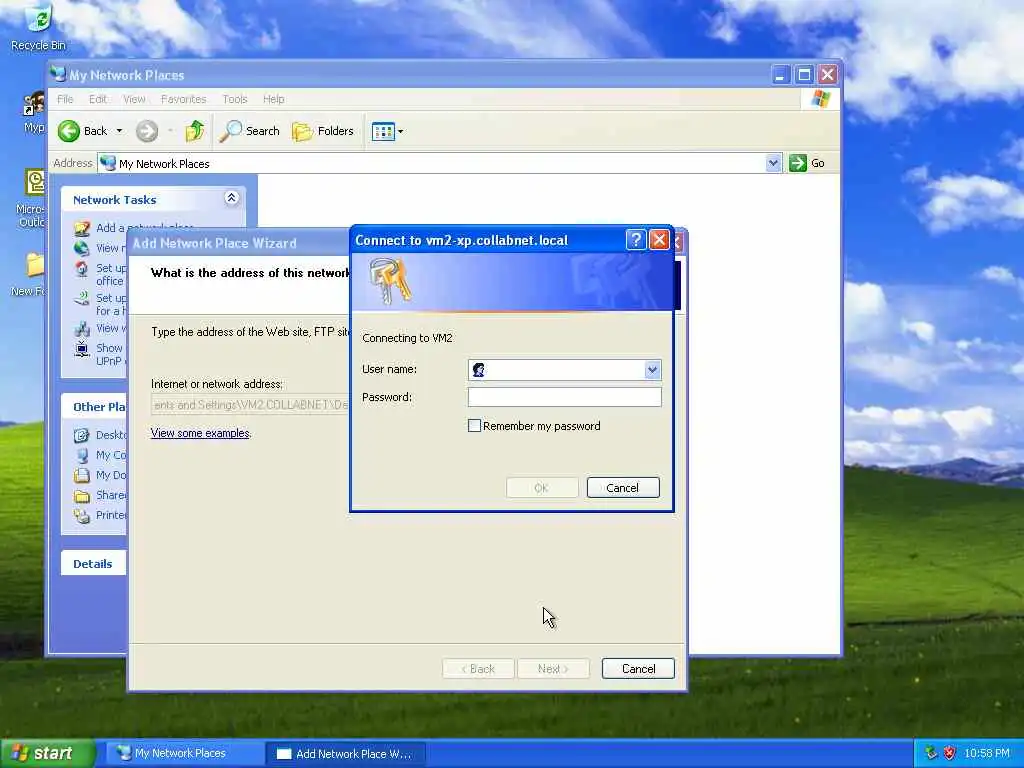Open the Address bar dropdown arrow

(x=773, y=163)
